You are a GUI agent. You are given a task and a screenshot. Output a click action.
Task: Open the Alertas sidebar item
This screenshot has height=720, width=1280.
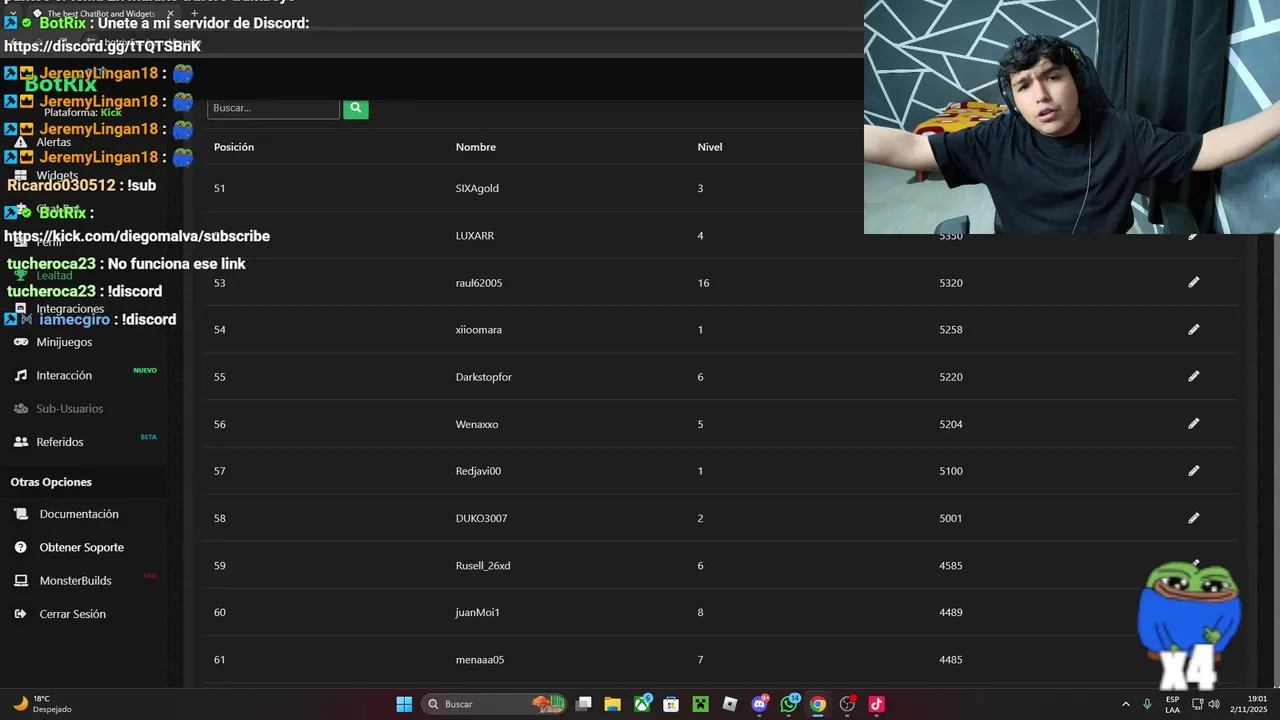[54, 142]
